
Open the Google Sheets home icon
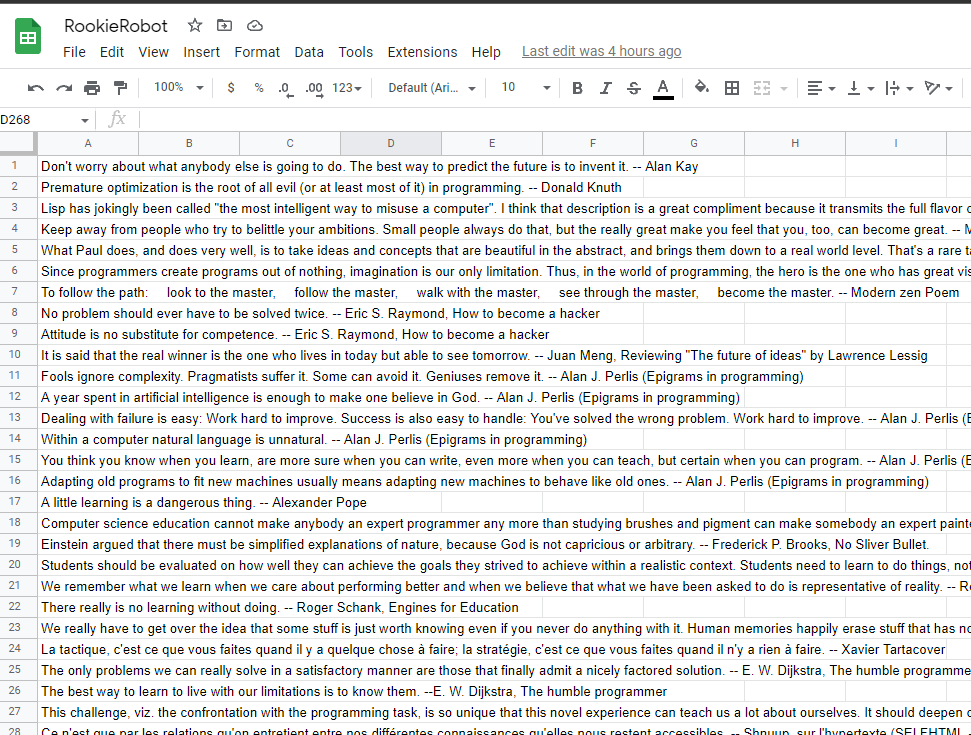(28, 37)
